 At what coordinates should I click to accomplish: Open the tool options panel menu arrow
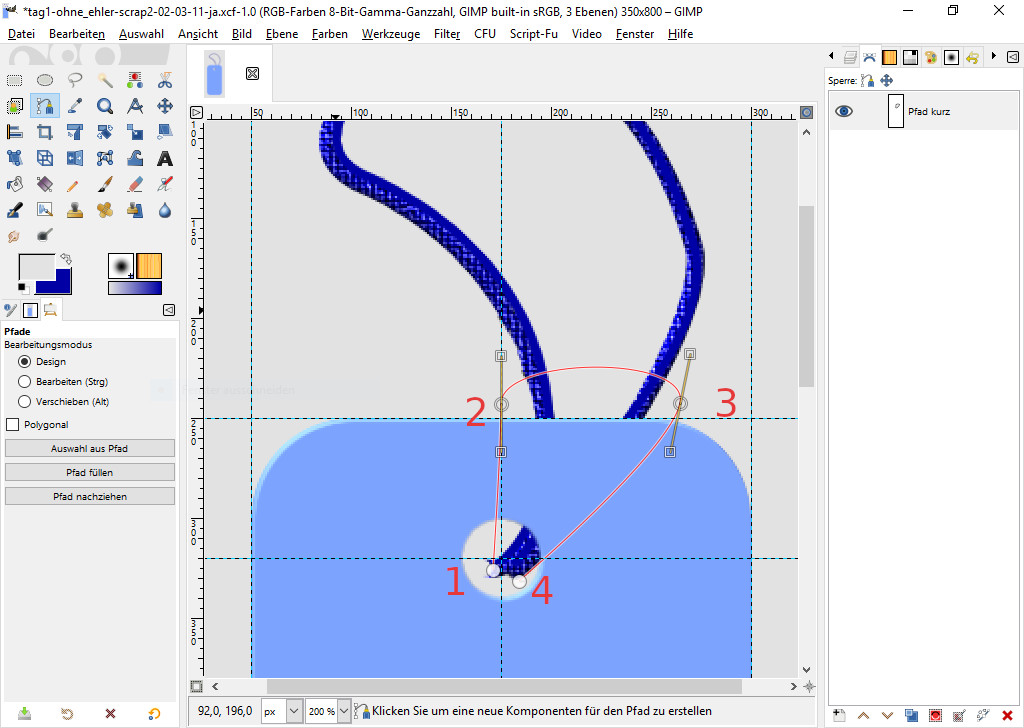click(168, 310)
